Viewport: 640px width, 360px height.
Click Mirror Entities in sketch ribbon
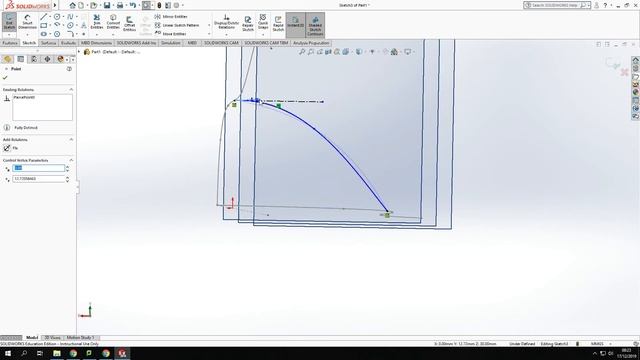[171, 16]
